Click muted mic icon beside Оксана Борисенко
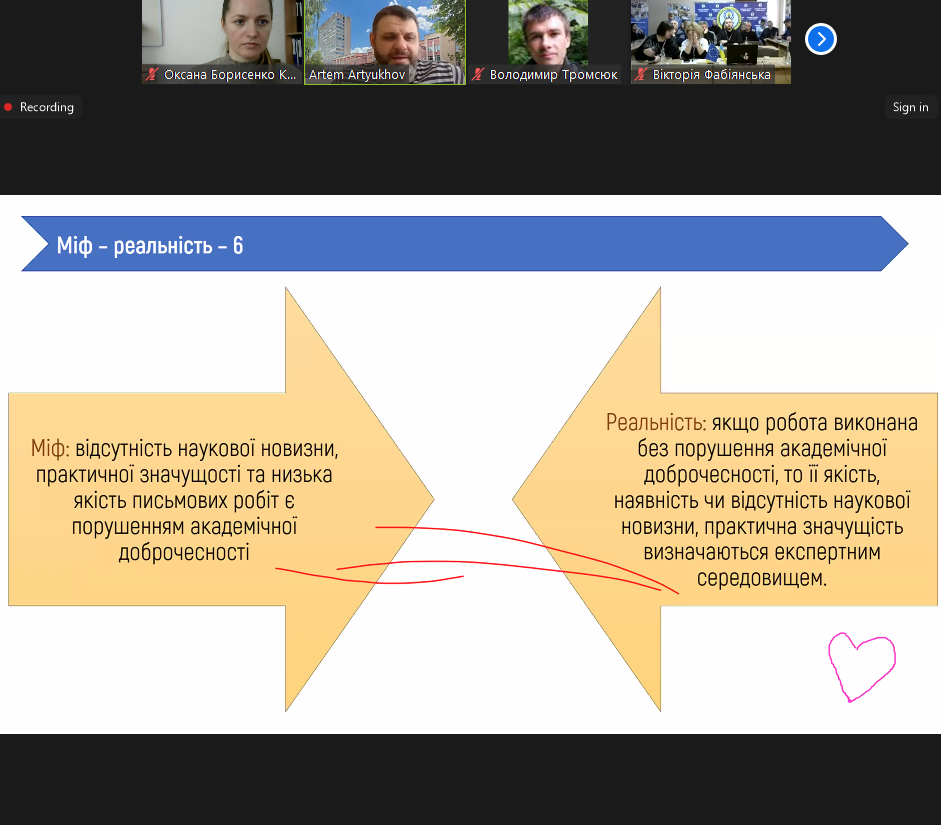Image resolution: width=941 pixels, height=825 pixels. 153,75
